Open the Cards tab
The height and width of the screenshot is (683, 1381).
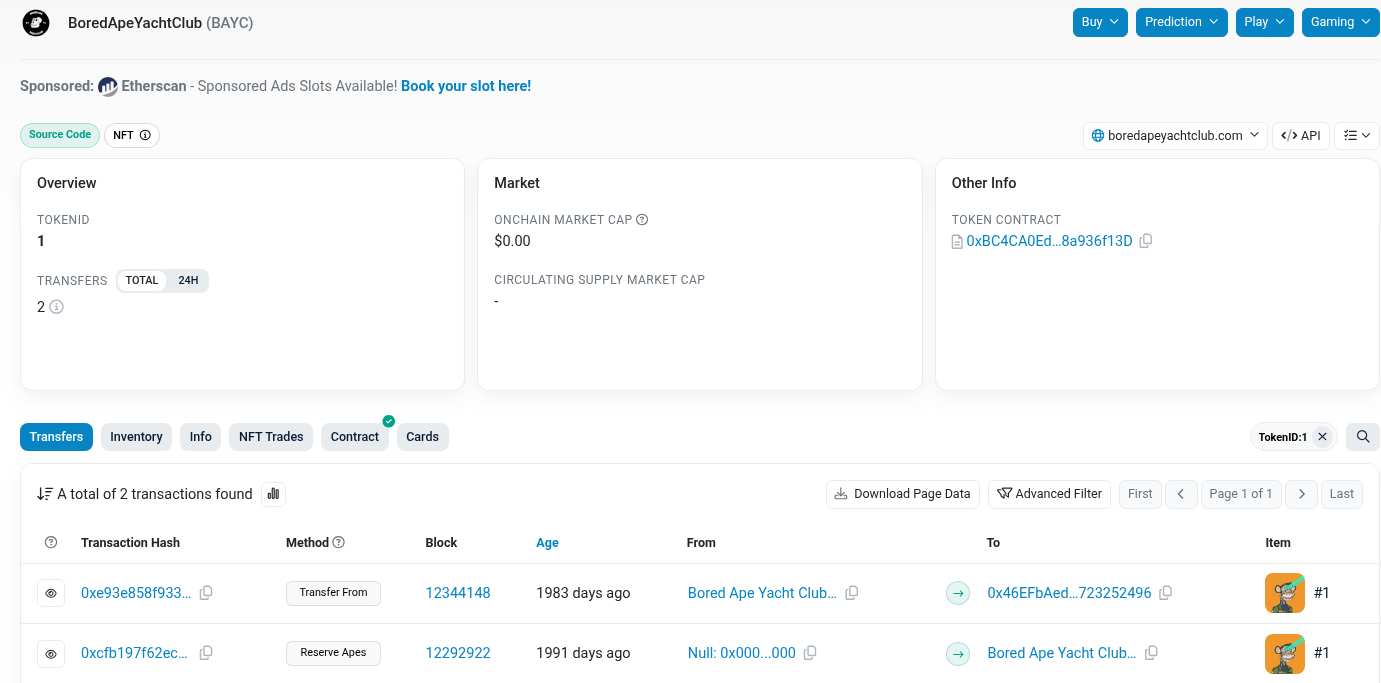coord(423,437)
